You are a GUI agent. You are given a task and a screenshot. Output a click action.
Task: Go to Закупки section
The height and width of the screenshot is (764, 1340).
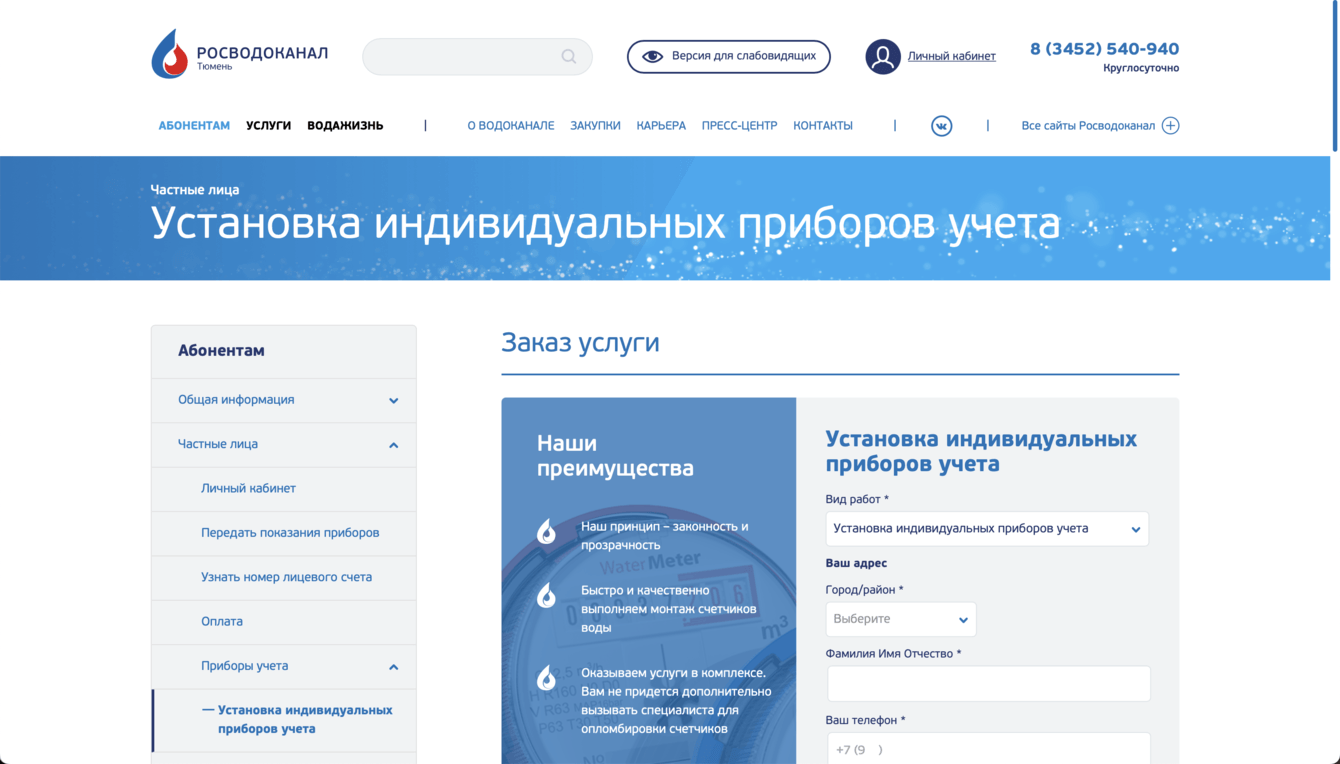(x=595, y=126)
